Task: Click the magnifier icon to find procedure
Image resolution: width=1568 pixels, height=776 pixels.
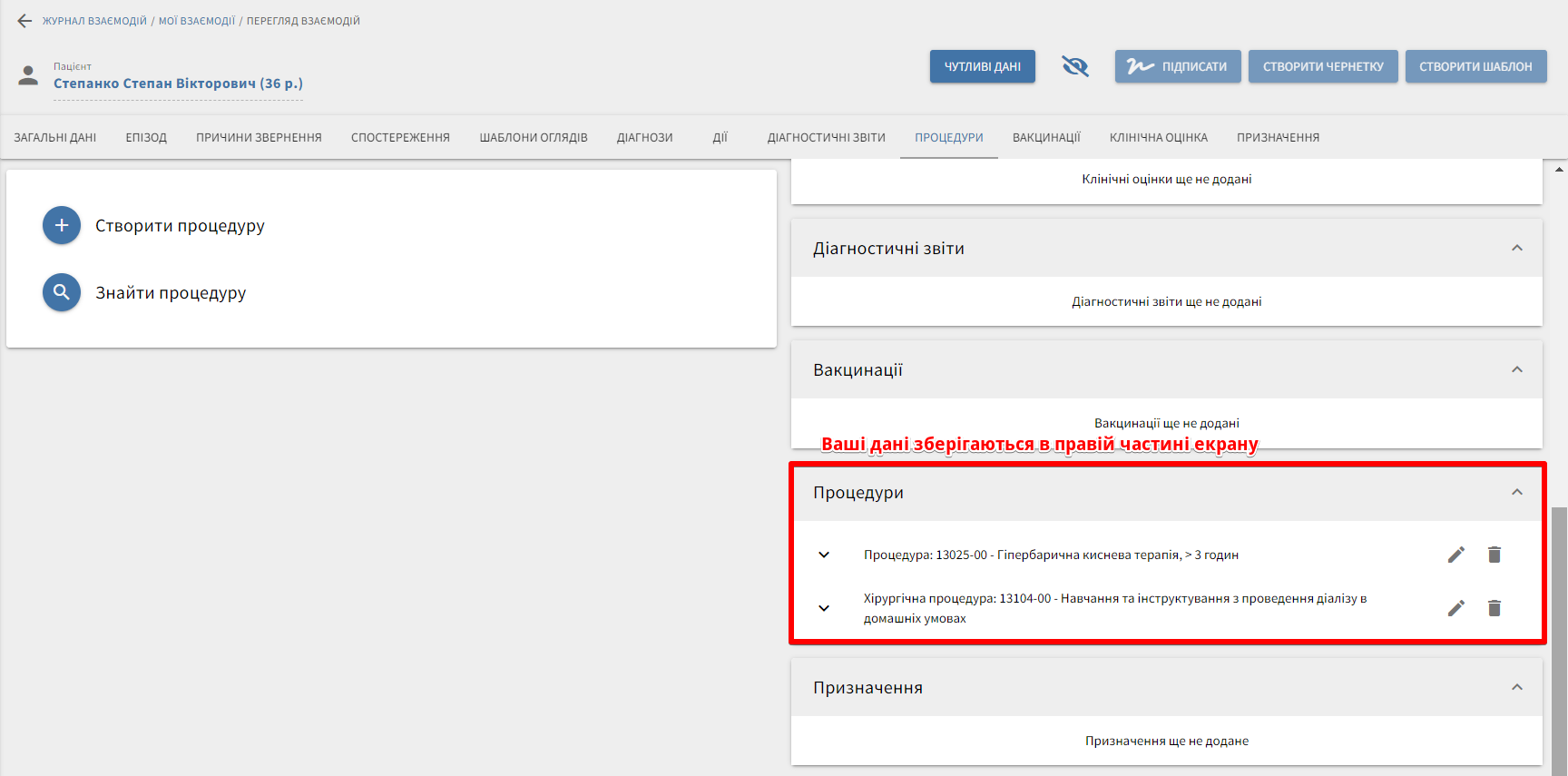Action: [x=62, y=293]
